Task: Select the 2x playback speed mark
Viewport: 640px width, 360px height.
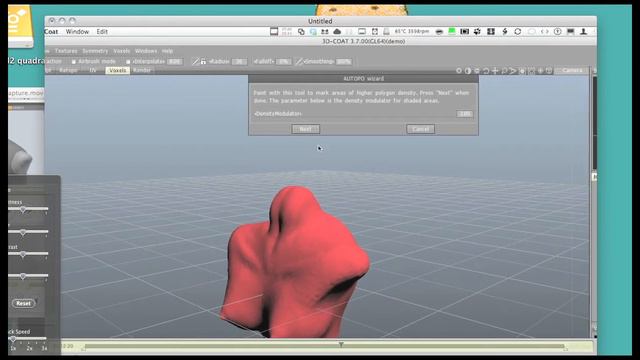Action: [x=29, y=349]
